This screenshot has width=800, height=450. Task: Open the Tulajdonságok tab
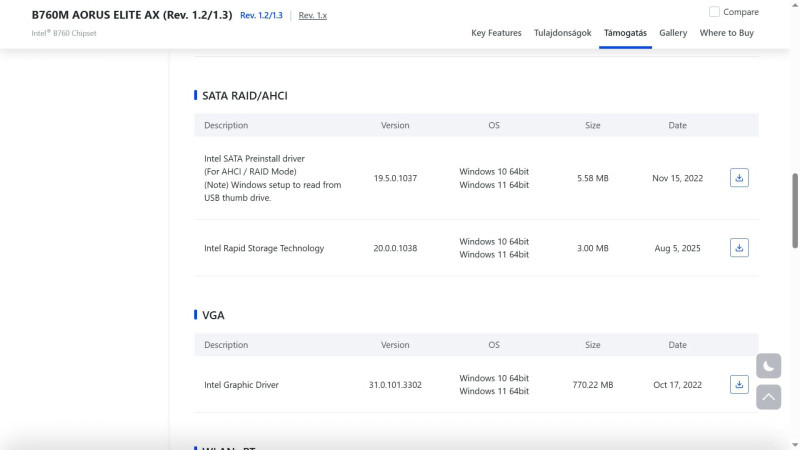click(562, 33)
